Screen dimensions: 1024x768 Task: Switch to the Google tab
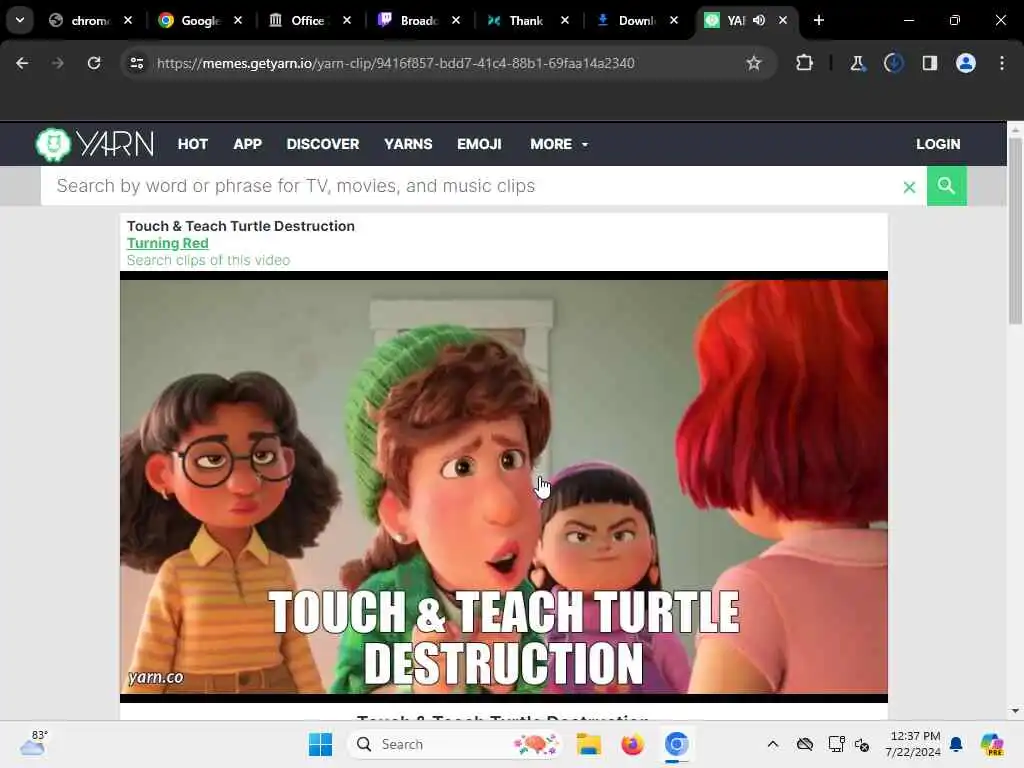(x=200, y=21)
